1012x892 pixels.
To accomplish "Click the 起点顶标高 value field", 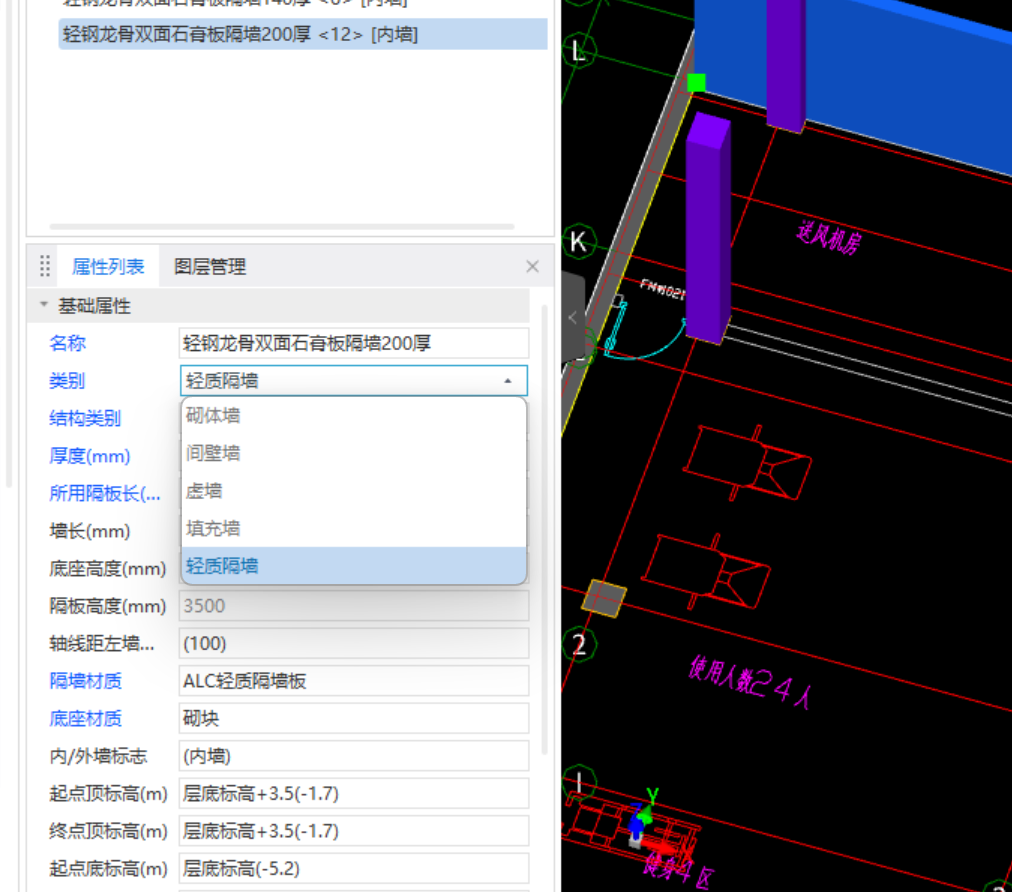I will 353,794.
